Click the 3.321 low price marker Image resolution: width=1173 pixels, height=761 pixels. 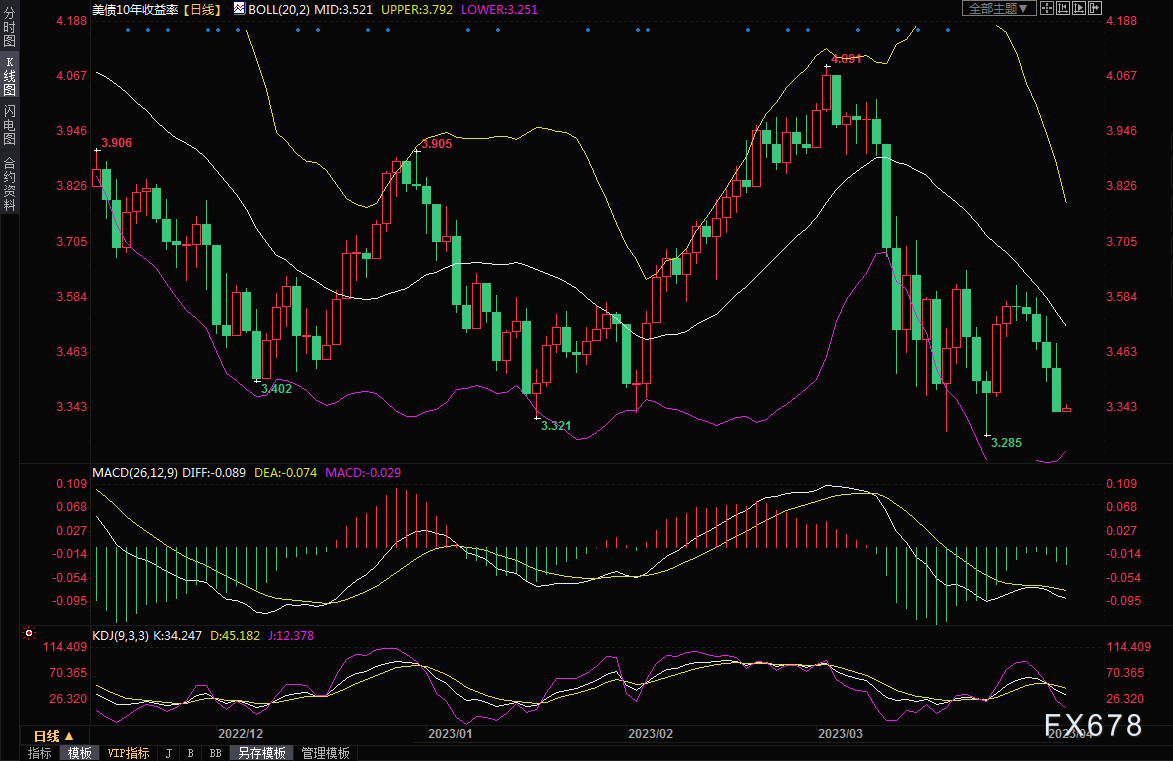click(556, 425)
